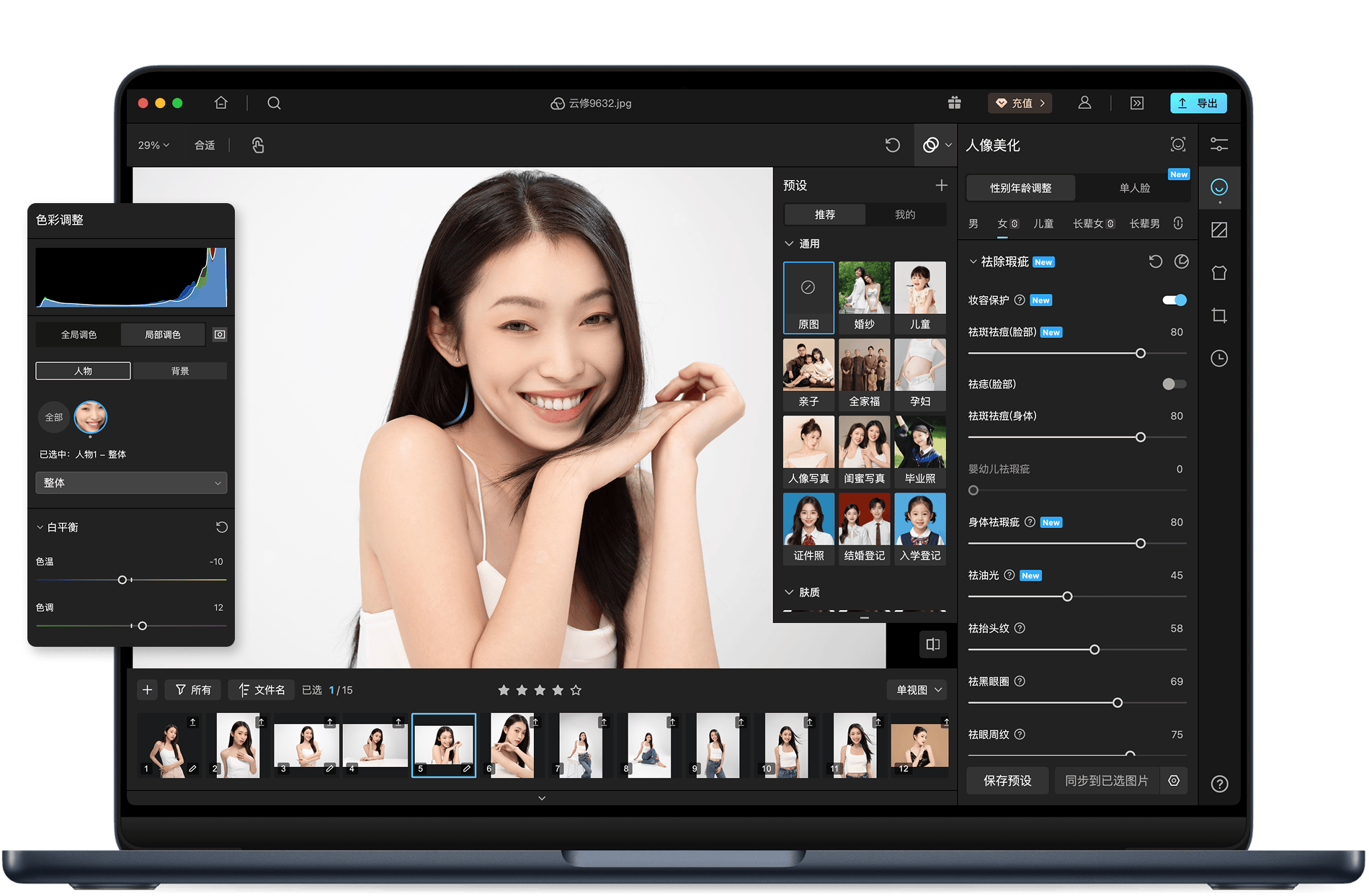Click the help question mark icon
Screen dimensions: 1369x896
click(x=1219, y=784)
